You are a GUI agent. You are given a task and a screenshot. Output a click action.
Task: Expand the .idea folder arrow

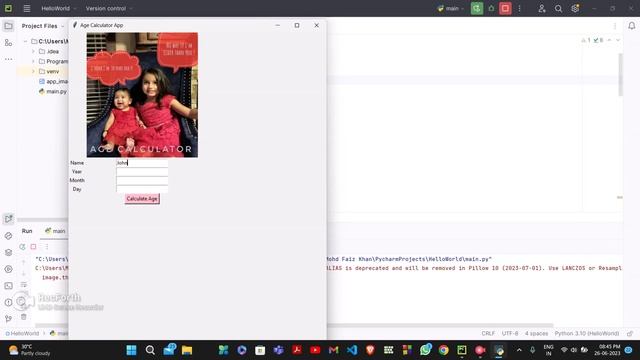tap(33, 51)
